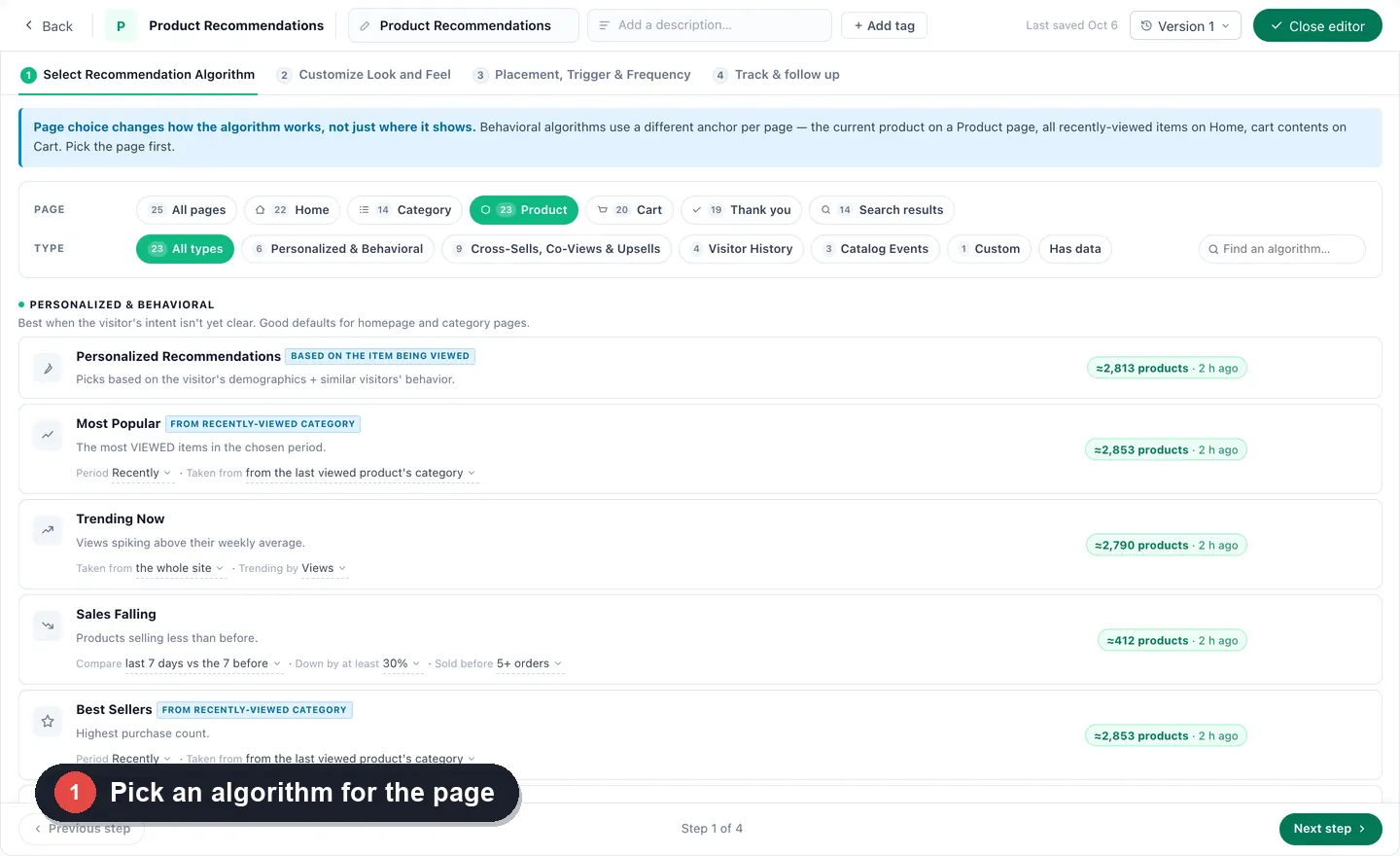1400x856 pixels.
Task: Click the Personalized Recommendations wand icon
Action: pyautogui.click(x=48, y=369)
